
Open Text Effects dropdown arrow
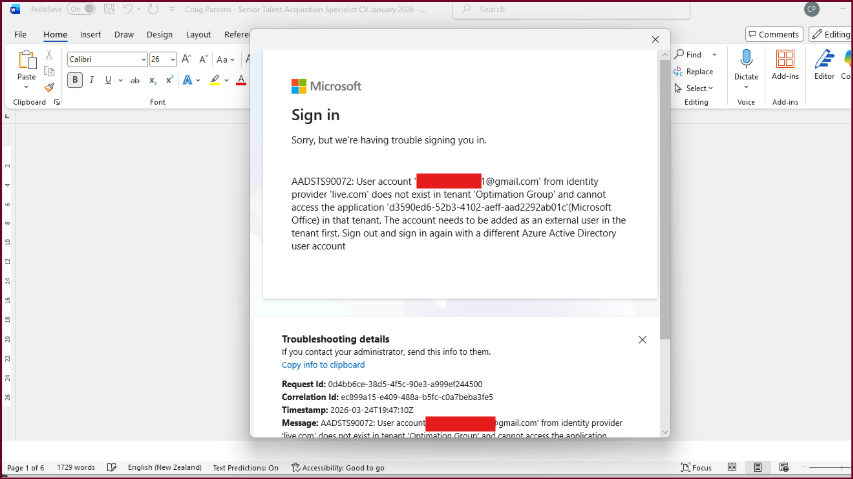click(199, 80)
